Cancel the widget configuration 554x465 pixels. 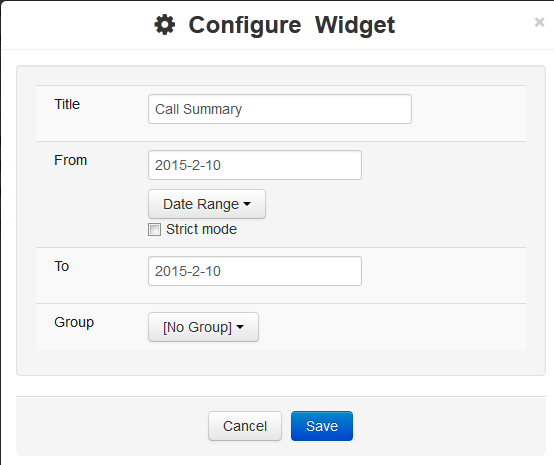[245, 426]
